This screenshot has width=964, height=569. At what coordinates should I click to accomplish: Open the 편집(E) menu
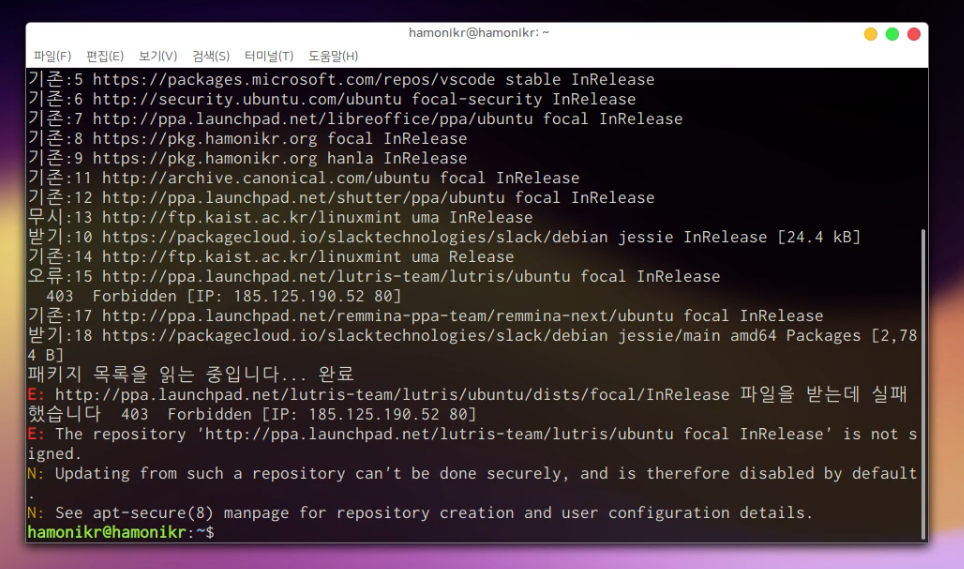[x=105, y=56]
